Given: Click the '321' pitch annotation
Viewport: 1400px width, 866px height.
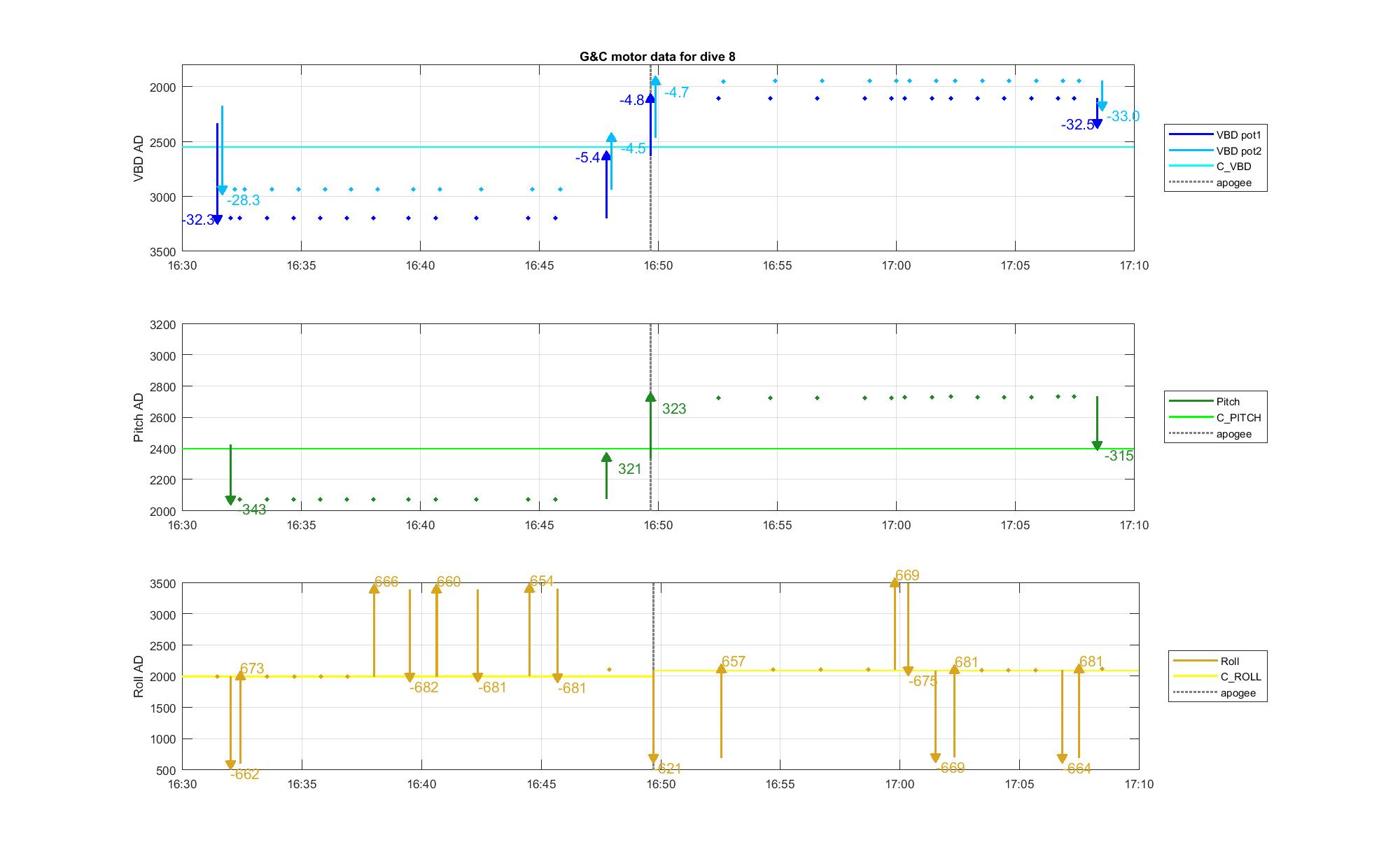Looking at the screenshot, I should click(x=630, y=469).
